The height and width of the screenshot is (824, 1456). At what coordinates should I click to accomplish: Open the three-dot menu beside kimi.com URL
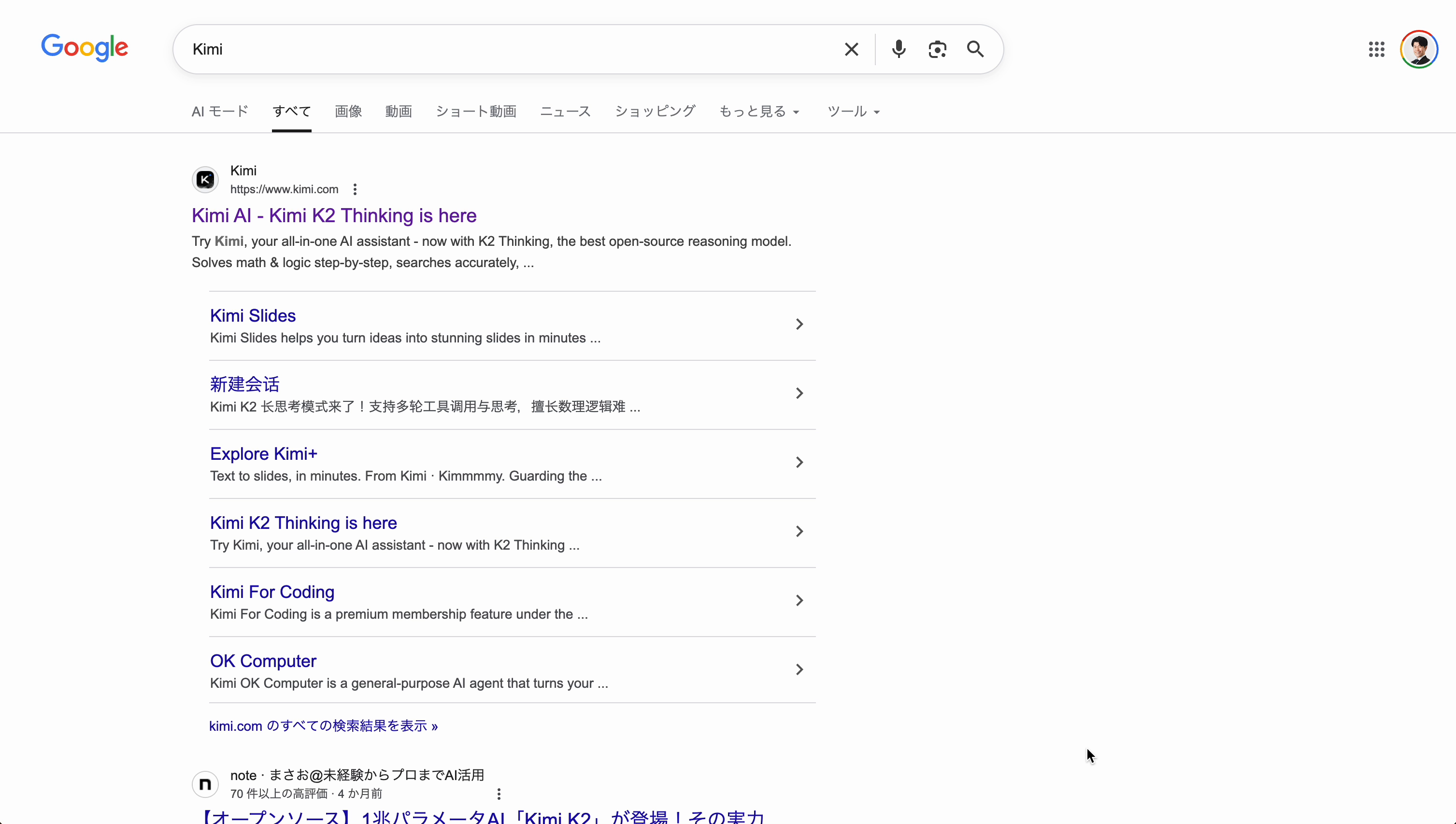pos(355,189)
